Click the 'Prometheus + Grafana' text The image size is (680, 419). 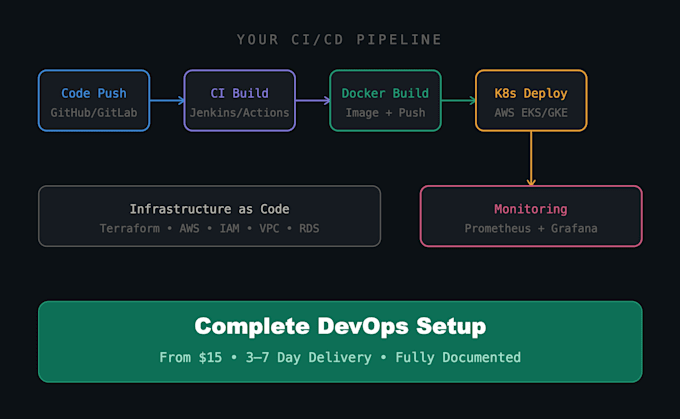[531, 229]
